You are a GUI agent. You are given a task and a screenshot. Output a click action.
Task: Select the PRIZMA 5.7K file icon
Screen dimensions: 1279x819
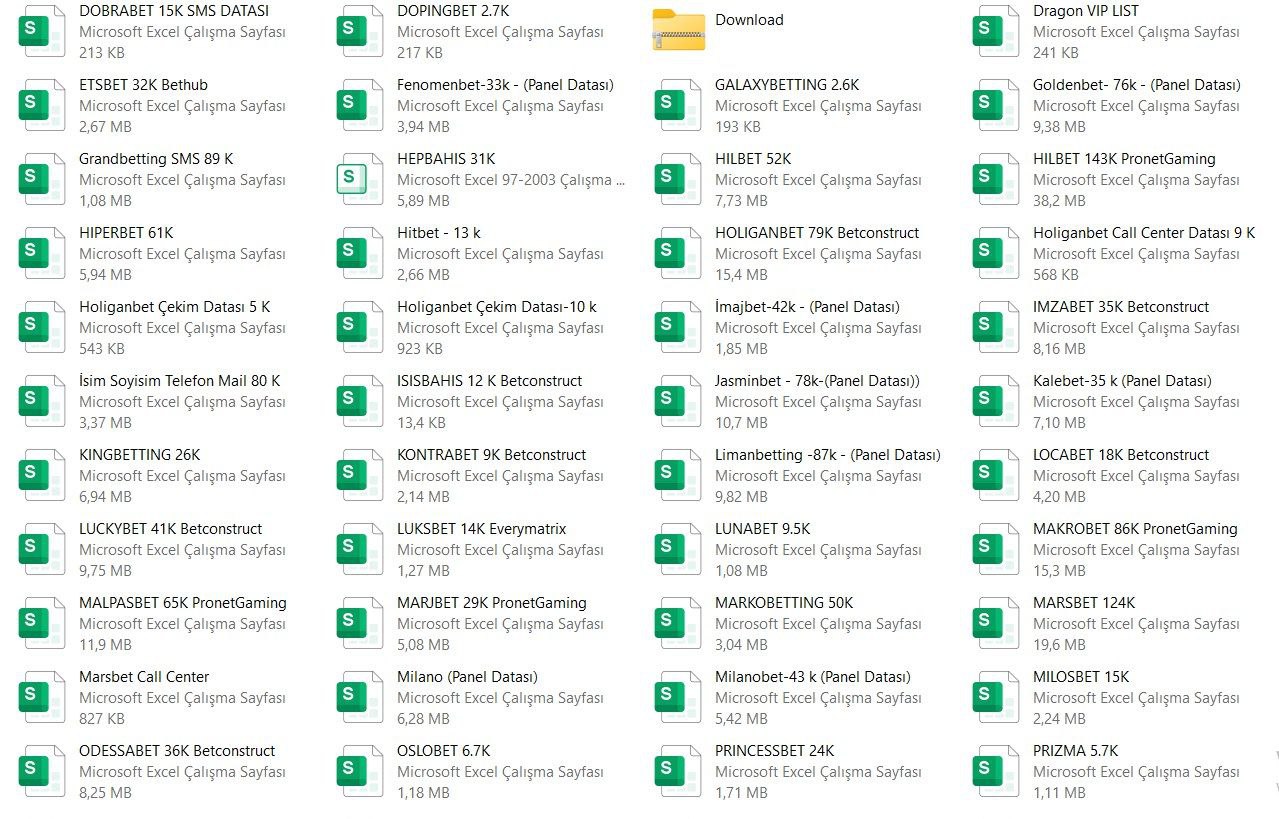click(x=996, y=771)
